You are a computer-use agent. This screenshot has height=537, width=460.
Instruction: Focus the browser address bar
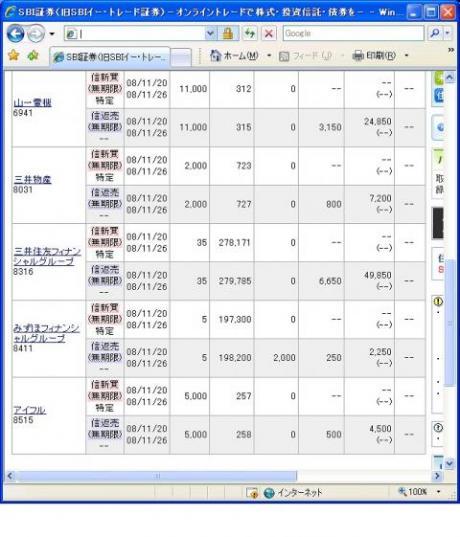point(135,34)
